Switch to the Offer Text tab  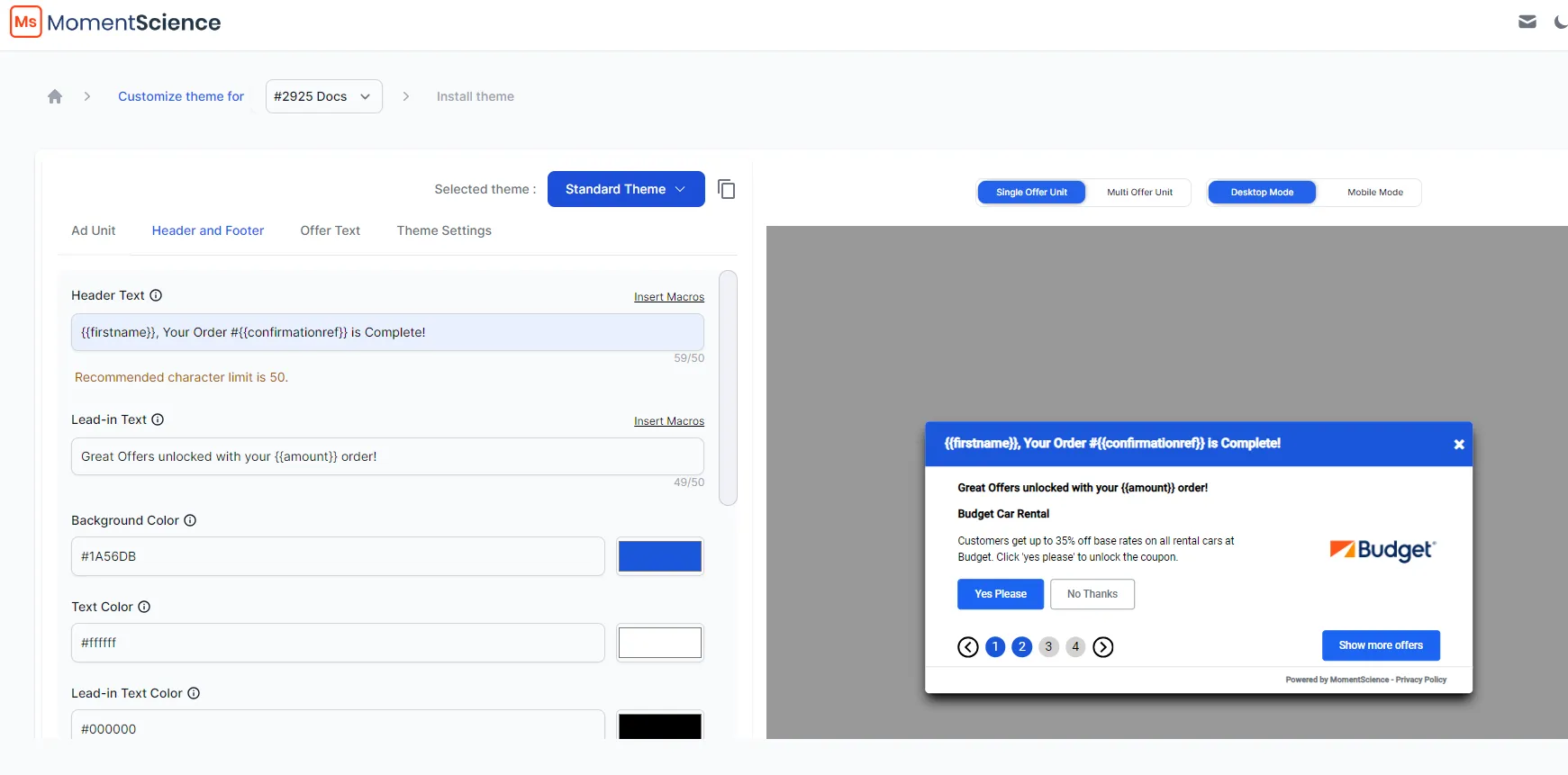tap(331, 230)
